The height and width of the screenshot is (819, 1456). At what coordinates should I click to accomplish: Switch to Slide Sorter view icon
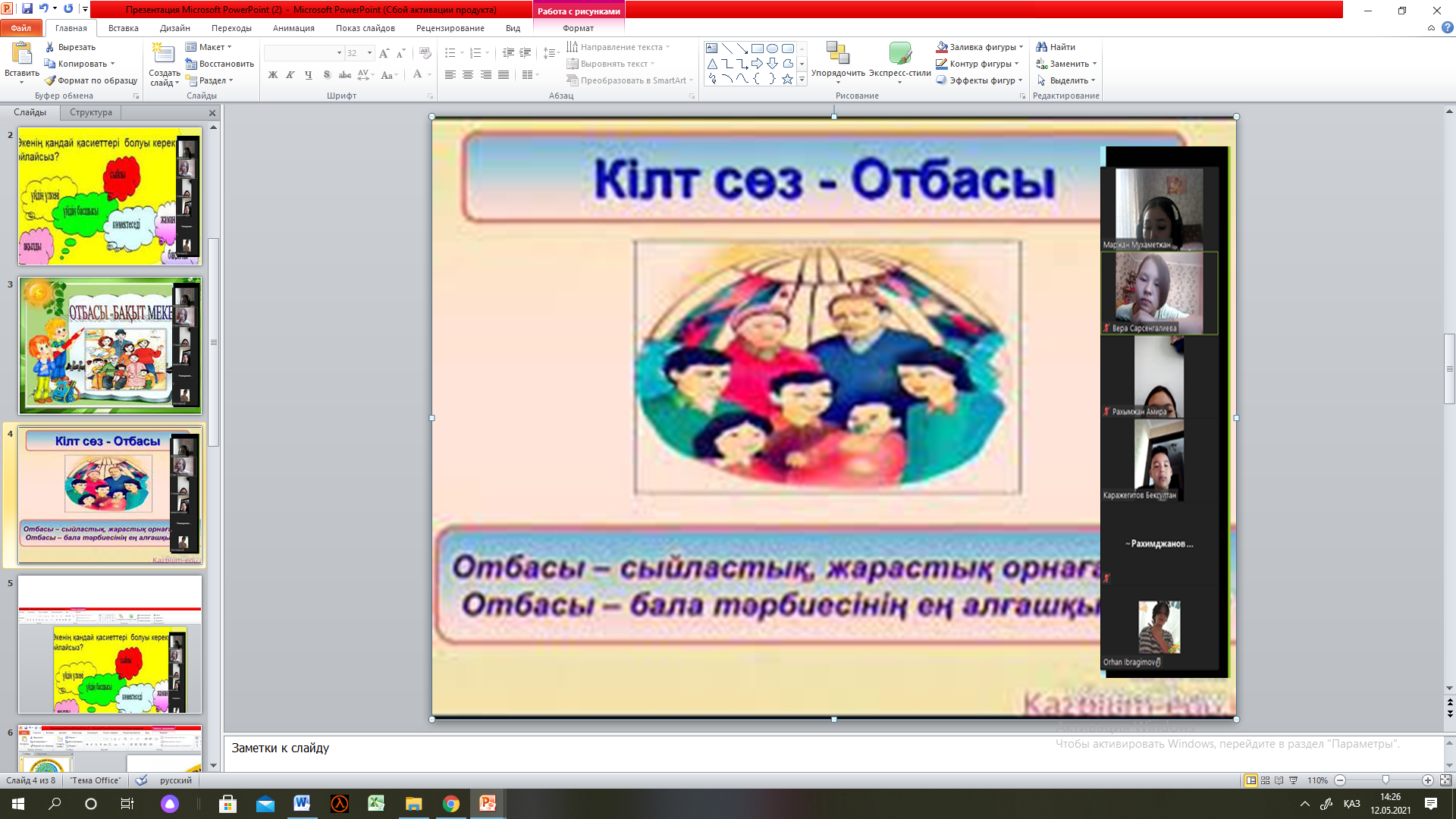point(1265,780)
